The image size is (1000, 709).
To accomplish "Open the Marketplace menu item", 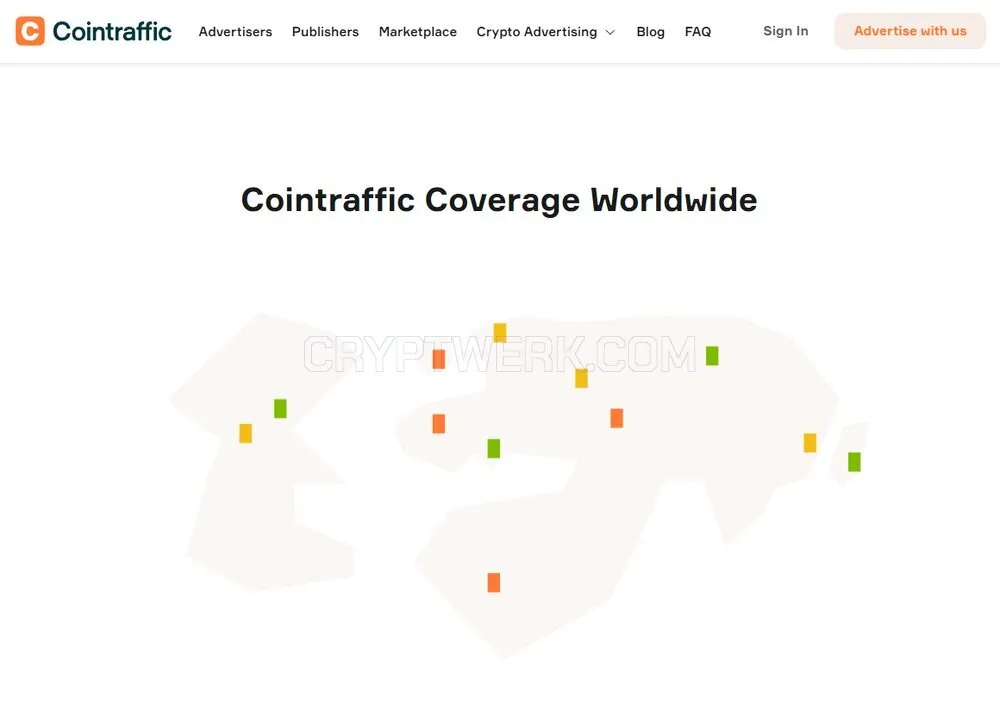I will click(x=418, y=31).
